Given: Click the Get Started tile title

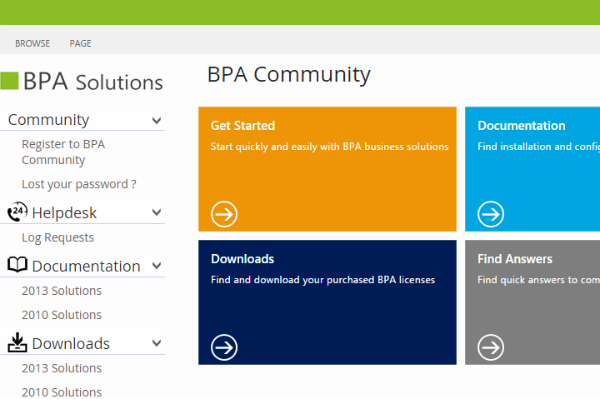Looking at the screenshot, I should [x=243, y=125].
